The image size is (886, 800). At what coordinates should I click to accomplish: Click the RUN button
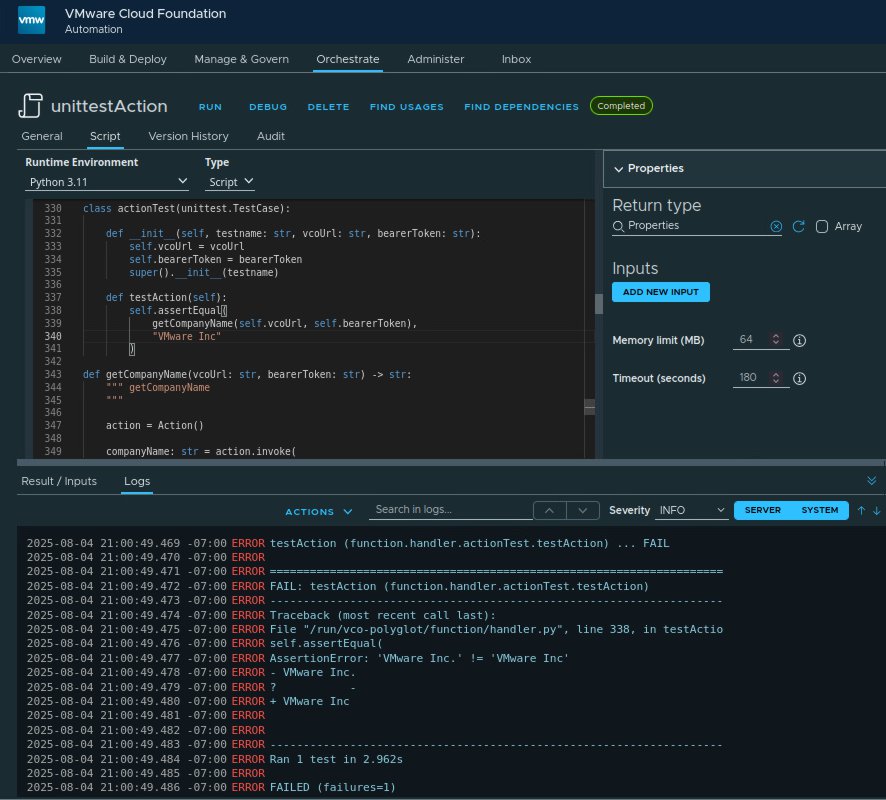210,107
